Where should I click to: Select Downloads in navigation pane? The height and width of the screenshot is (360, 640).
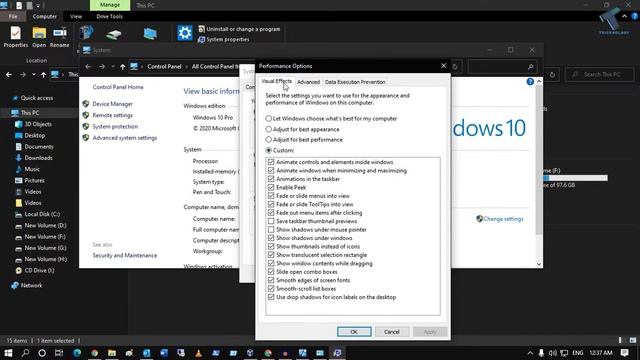(38, 158)
